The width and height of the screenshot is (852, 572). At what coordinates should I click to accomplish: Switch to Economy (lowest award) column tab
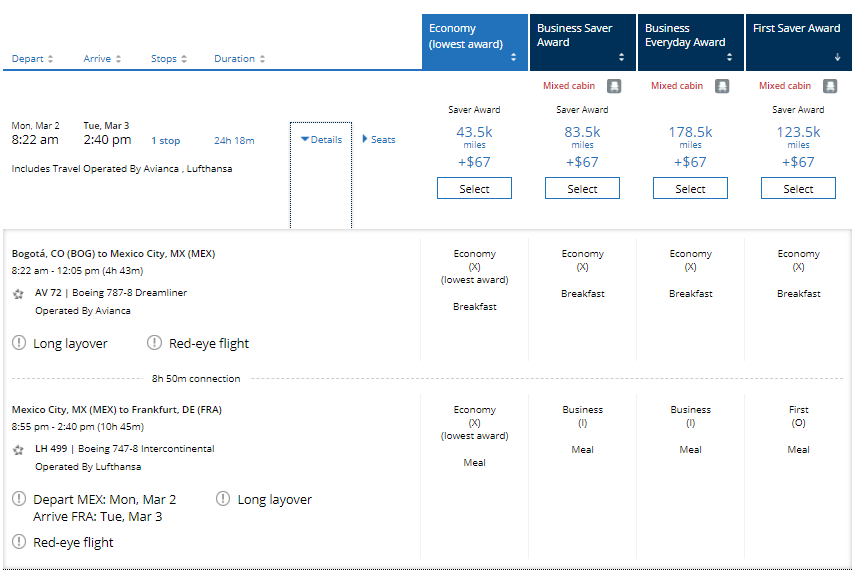tap(474, 42)
